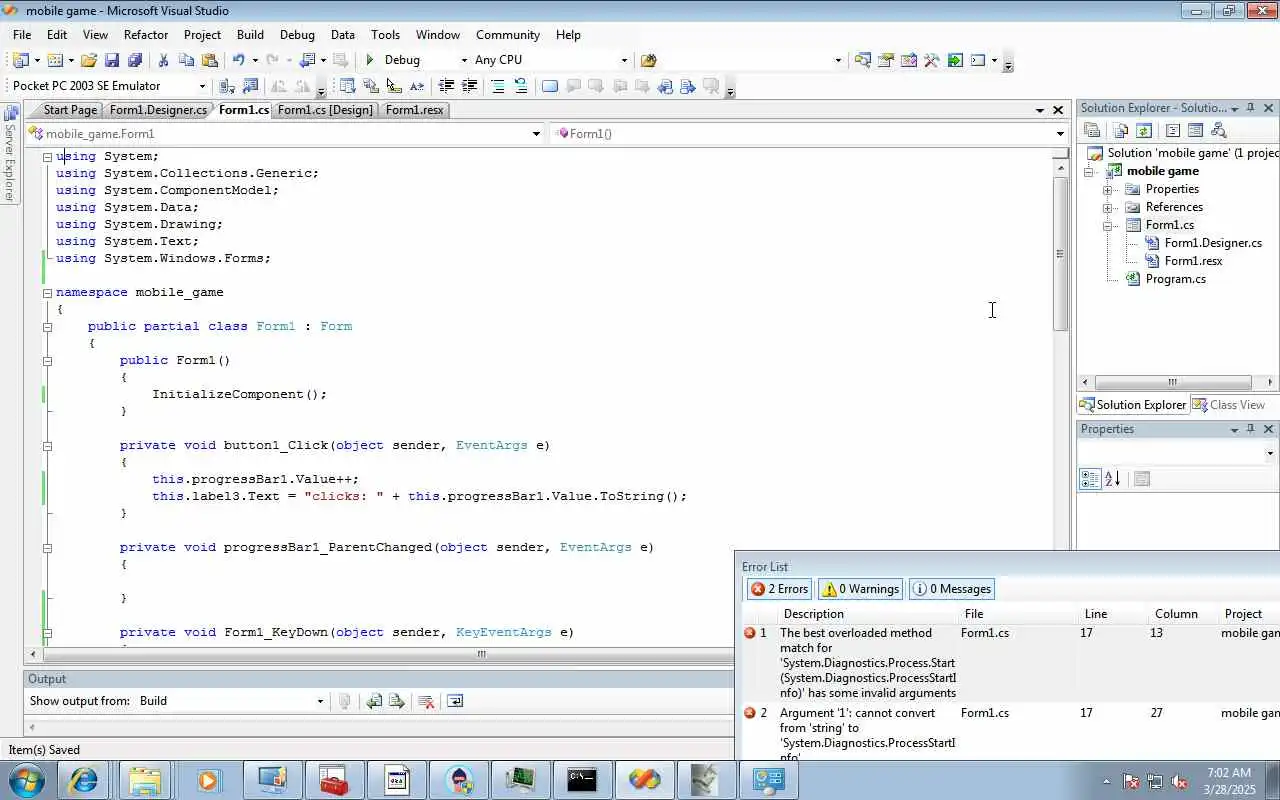The image size is (1280, 800).
Task: Open Form1.Designer.cs in the Solution Explorer tree
Action: (1213, 243)
